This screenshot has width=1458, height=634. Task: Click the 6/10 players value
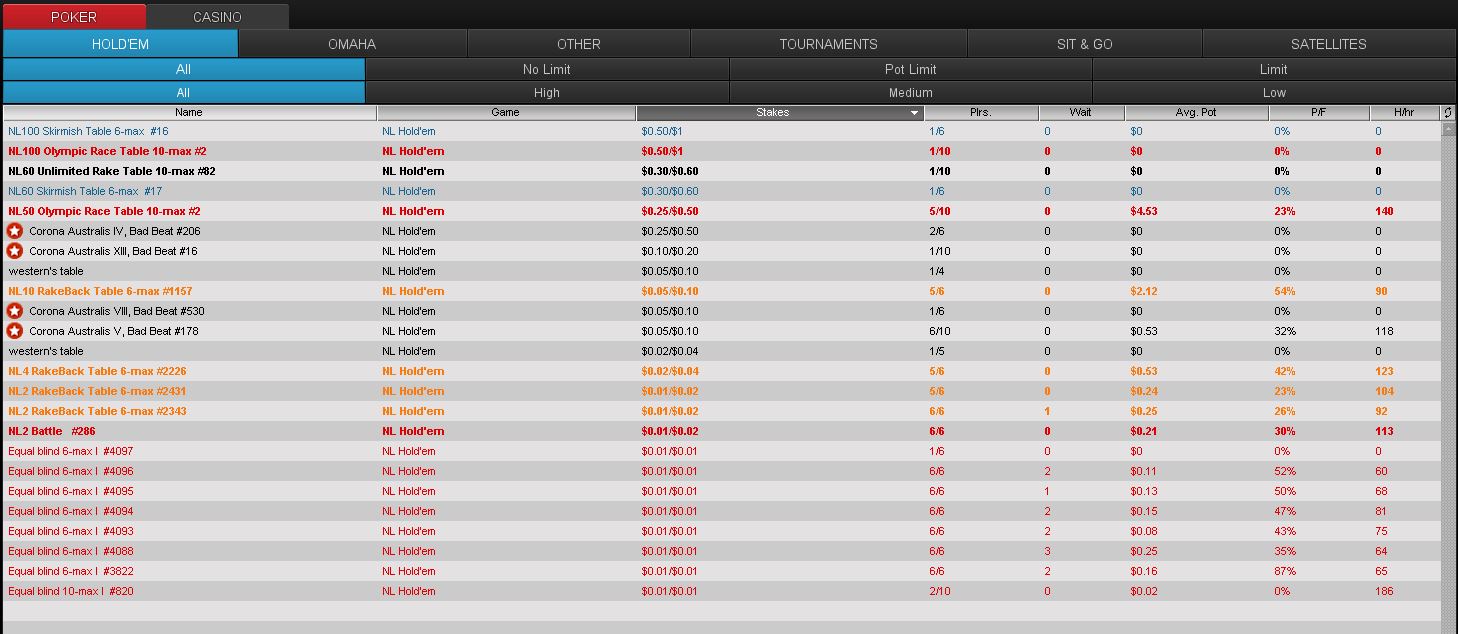pyautogui.click(x=940, y=331)
